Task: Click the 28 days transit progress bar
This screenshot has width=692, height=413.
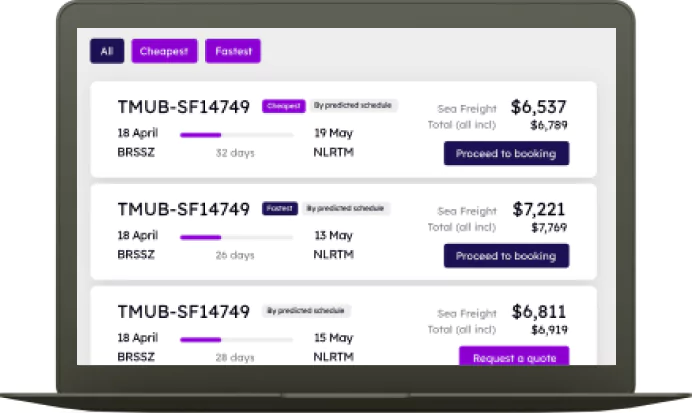Action: (x=237, y=340)
